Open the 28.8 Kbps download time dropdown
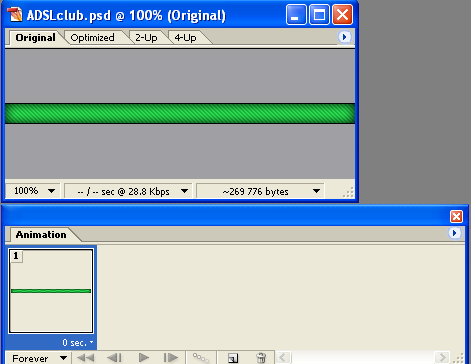The height and width of the screenshot is (364, 471). tap(128, 191)
